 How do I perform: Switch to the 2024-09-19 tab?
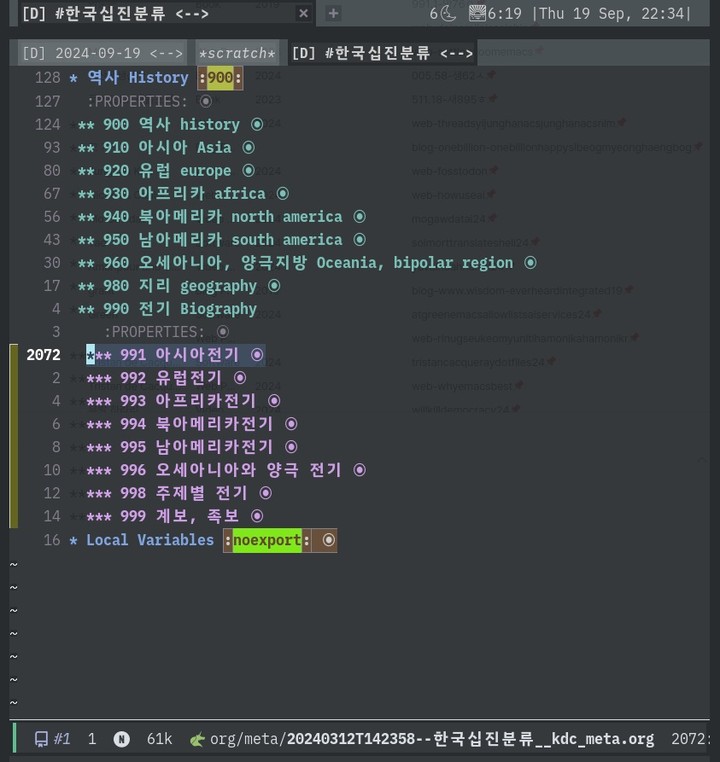(x=101, y=53)
